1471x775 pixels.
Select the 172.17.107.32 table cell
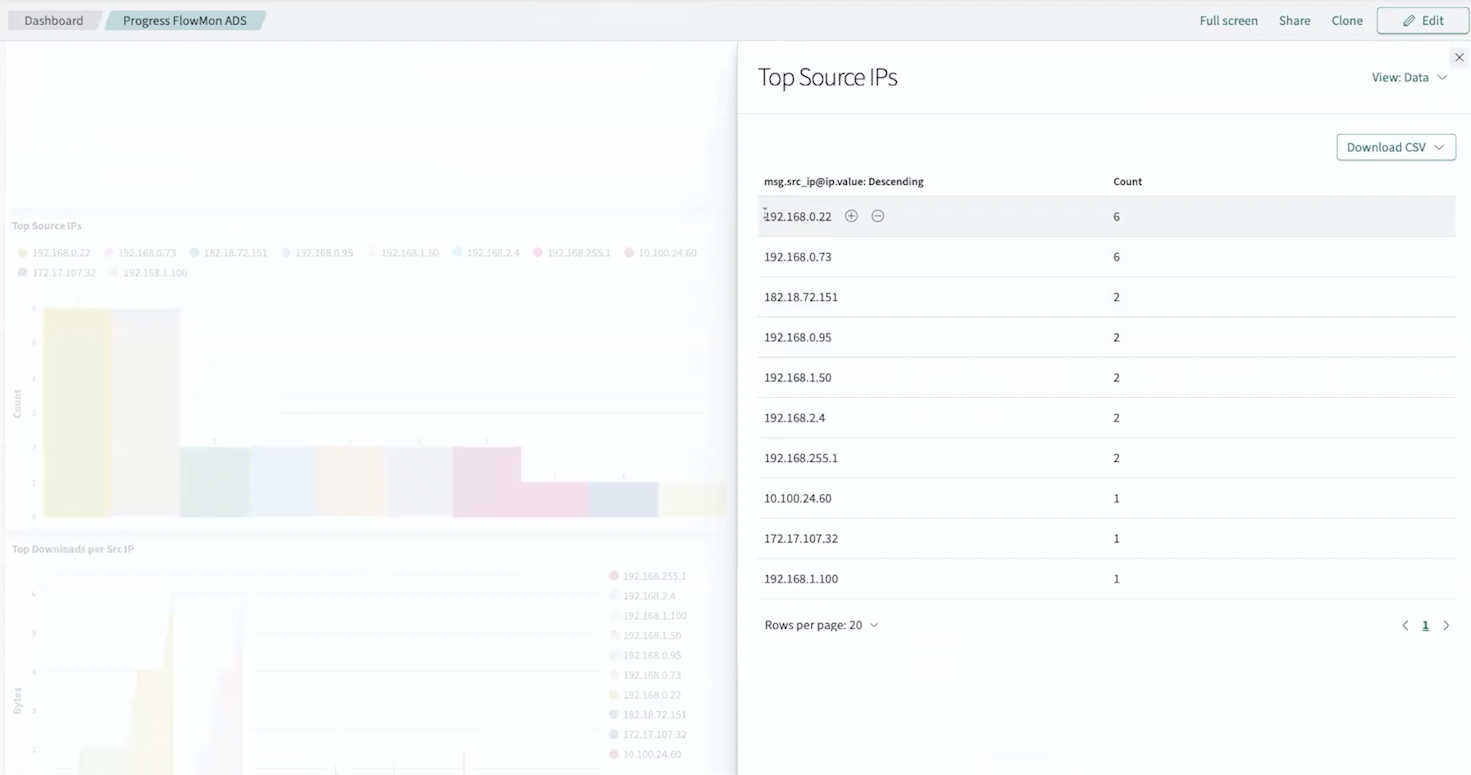(801, 538)
